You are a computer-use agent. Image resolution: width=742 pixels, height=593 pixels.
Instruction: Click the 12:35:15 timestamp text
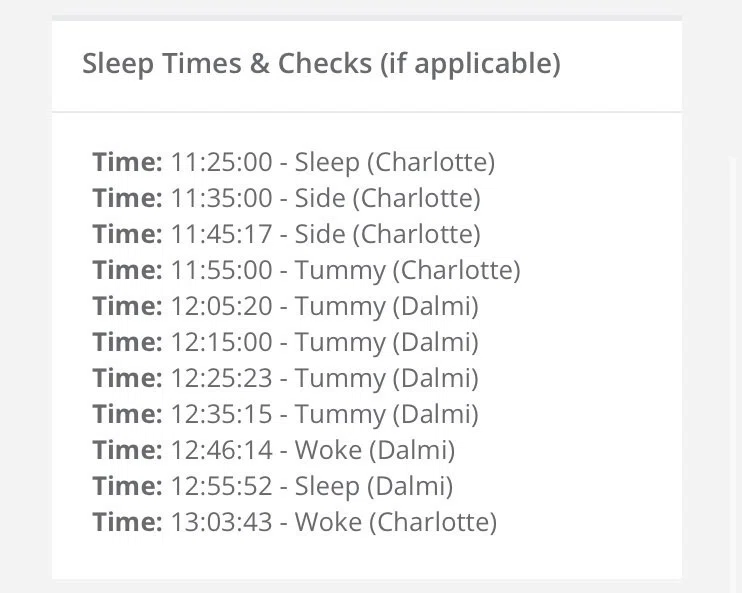point(221,414)
